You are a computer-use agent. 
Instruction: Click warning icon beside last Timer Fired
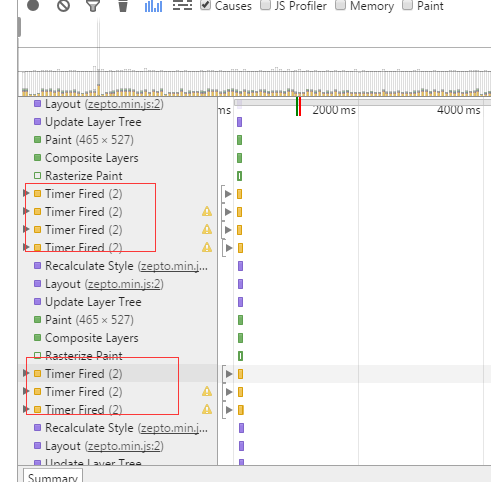point(207,409)
